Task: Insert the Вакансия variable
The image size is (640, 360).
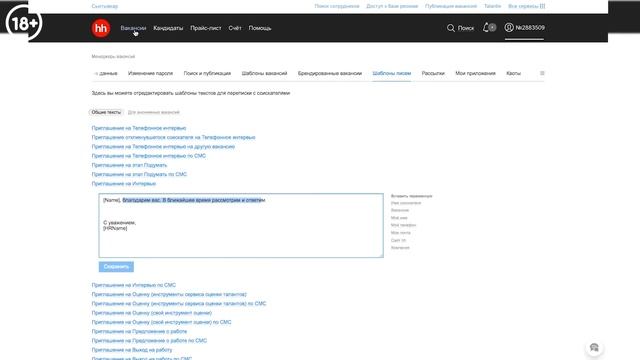Action: coord(400,210)
